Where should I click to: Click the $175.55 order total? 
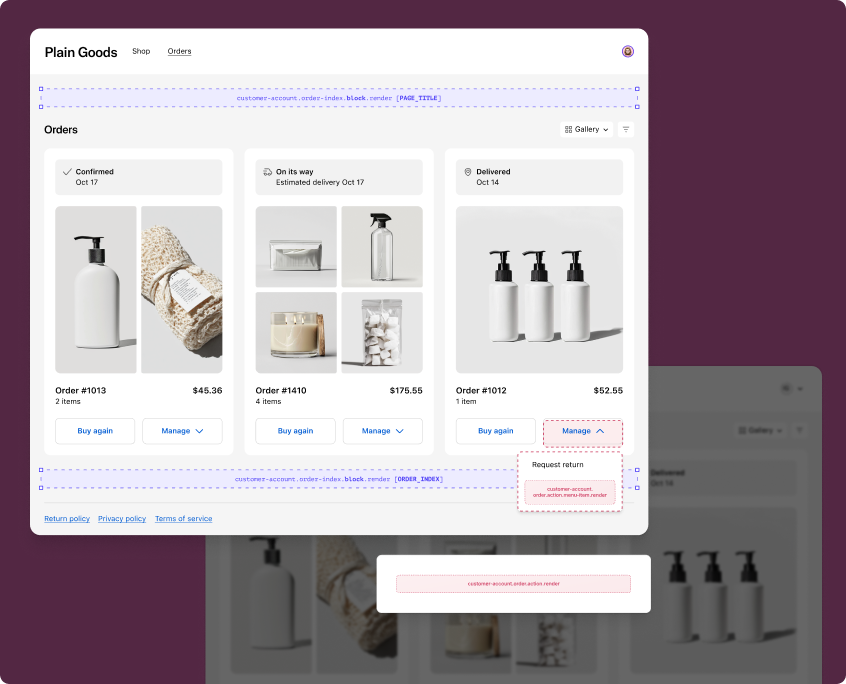[406, 391]
